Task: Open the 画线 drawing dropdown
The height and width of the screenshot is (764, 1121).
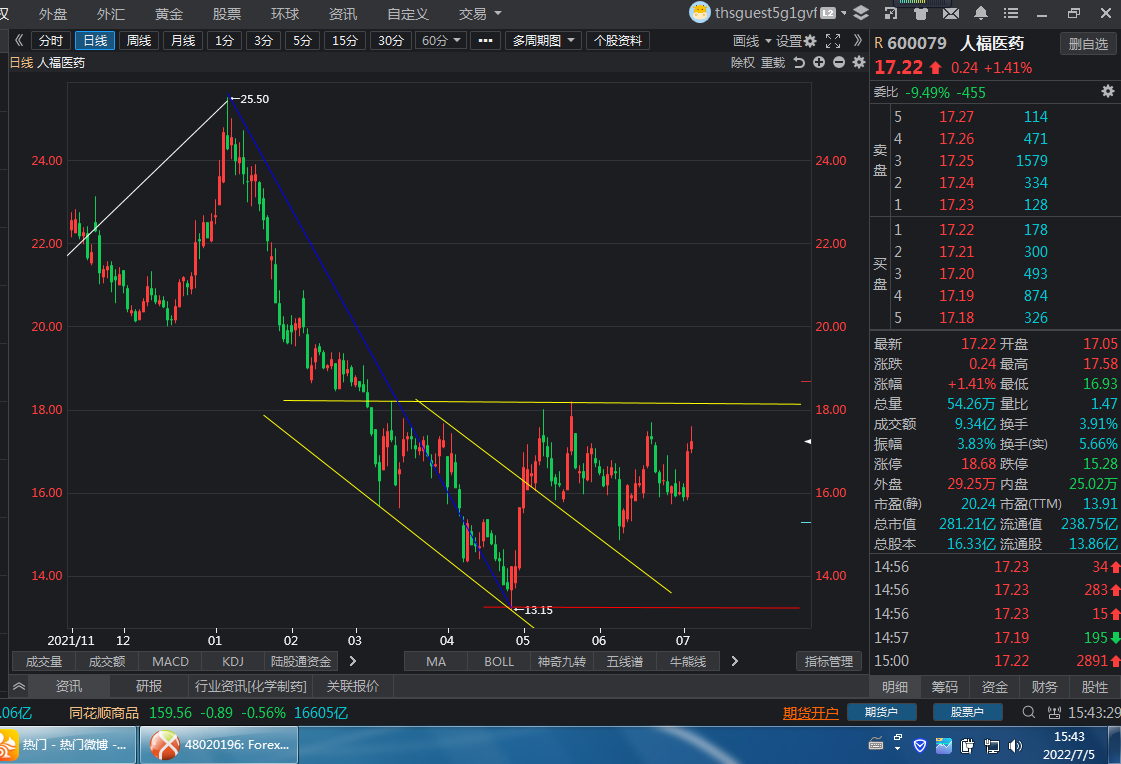Action: [752, 41]
